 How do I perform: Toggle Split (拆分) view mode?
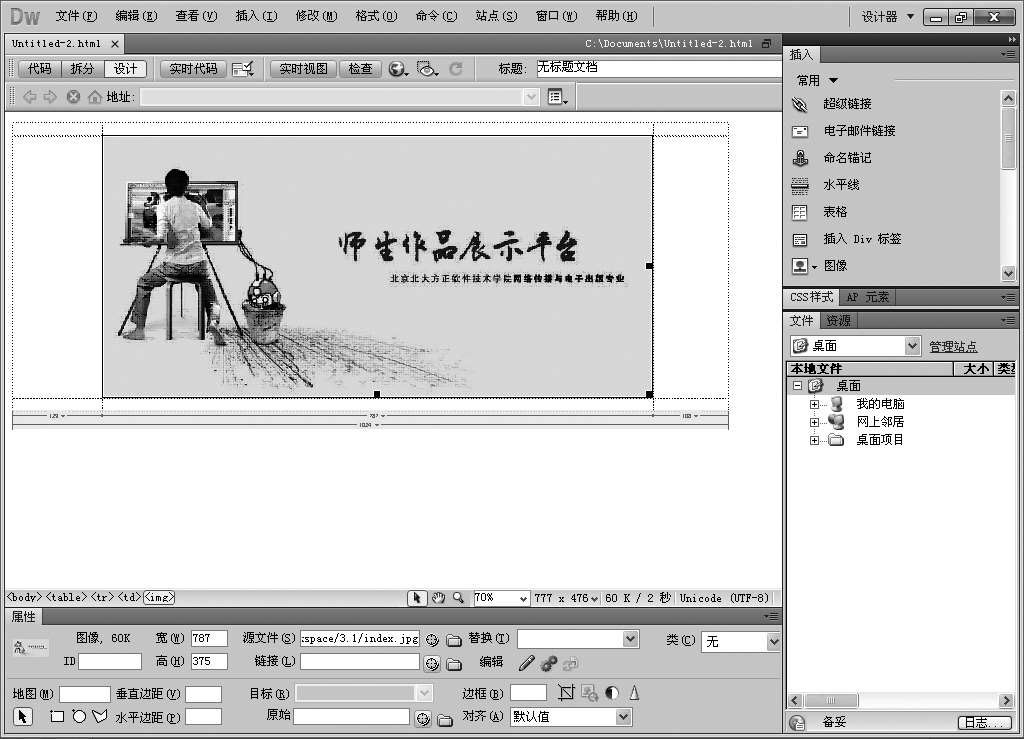coord(82,69)
